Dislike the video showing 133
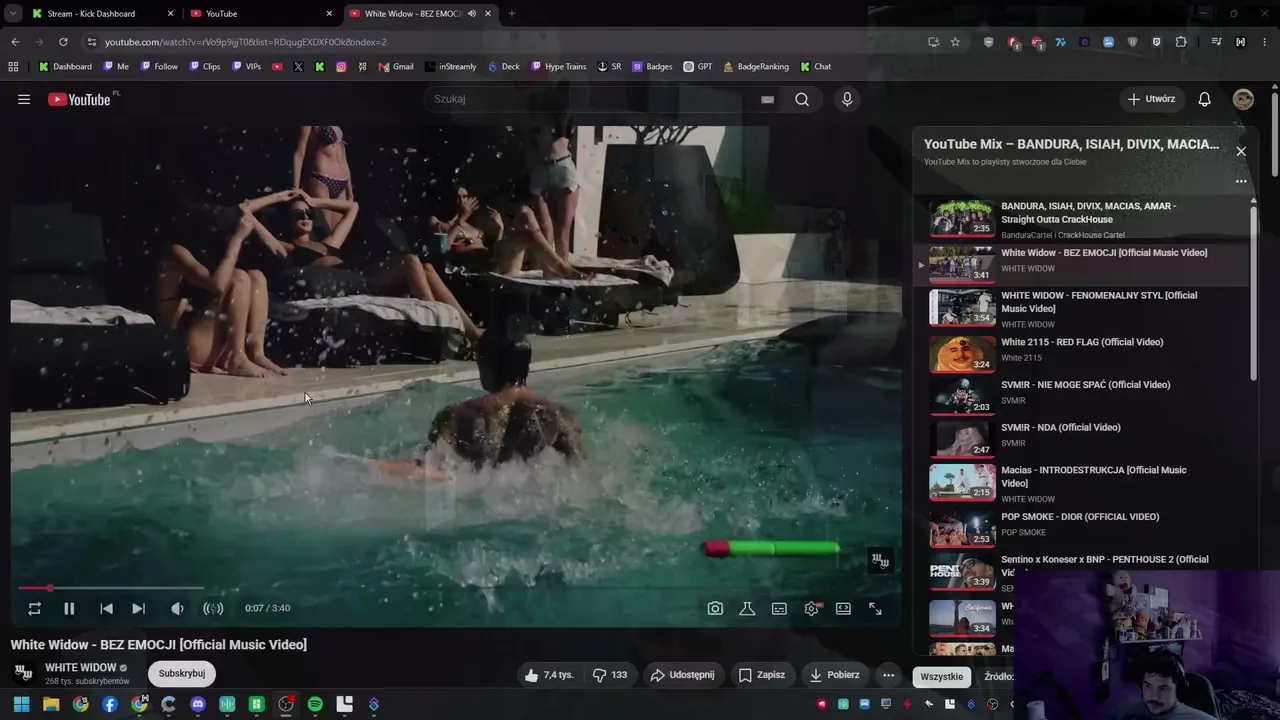The width and height of the screenshot is (1280, 720). click(x=610, y=675)
